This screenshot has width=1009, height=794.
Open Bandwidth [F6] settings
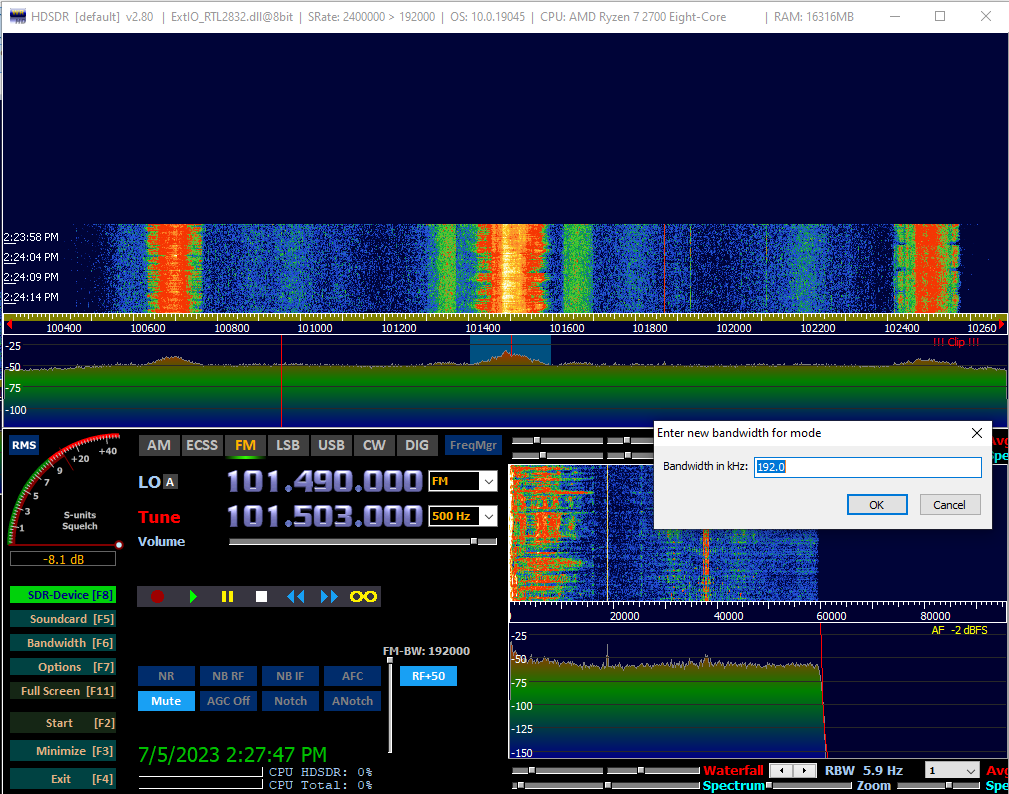pyautogui.click(x=63, y=643)
